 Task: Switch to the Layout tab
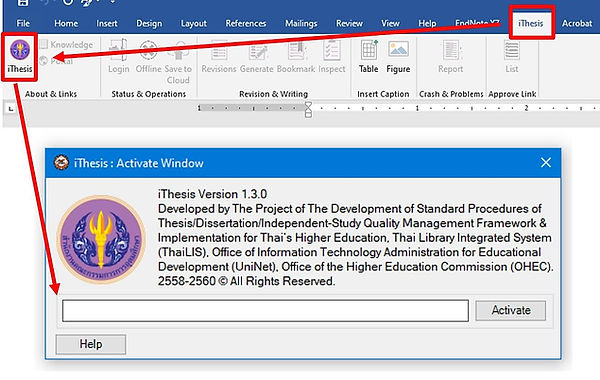click(194, 23)
